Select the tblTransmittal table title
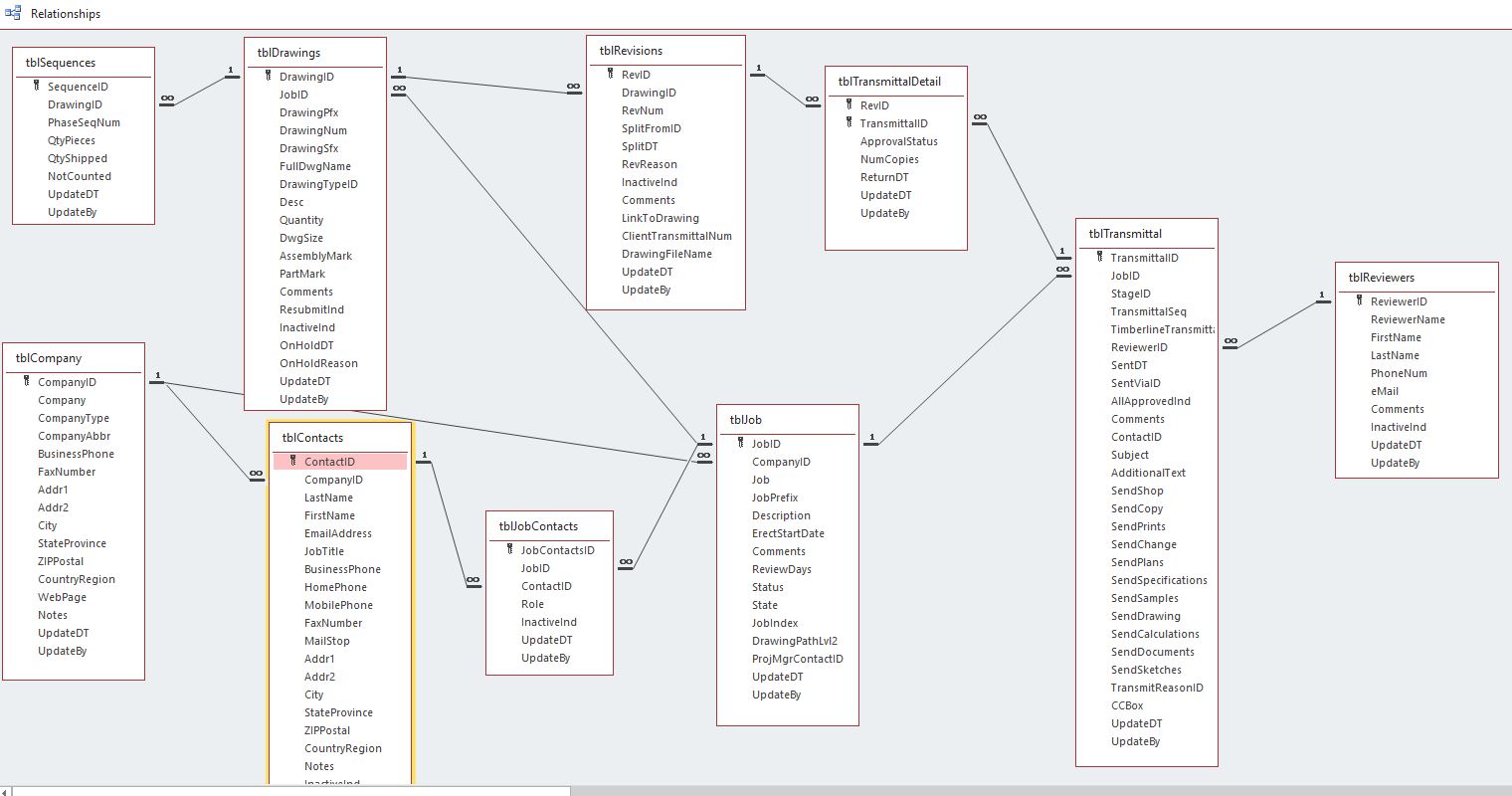Image resolution: width=1512 pixels, height=796 pixels. pyautogui.click(x=1125, y=234)
